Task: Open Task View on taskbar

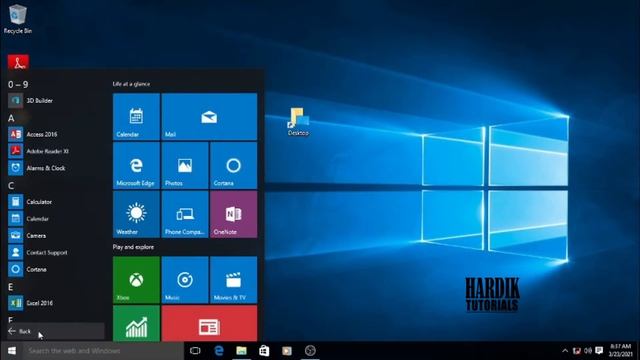Action: (196, 351)
